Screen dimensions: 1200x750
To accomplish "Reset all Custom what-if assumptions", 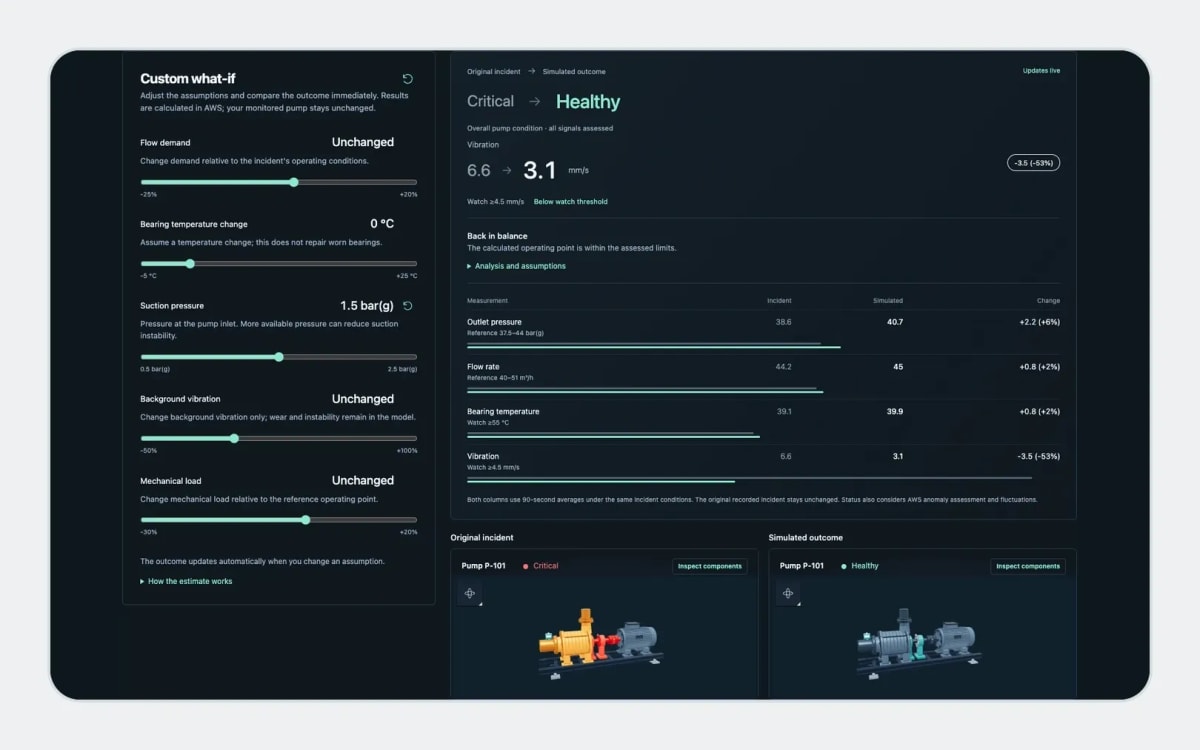I will (x=407, y=79).
